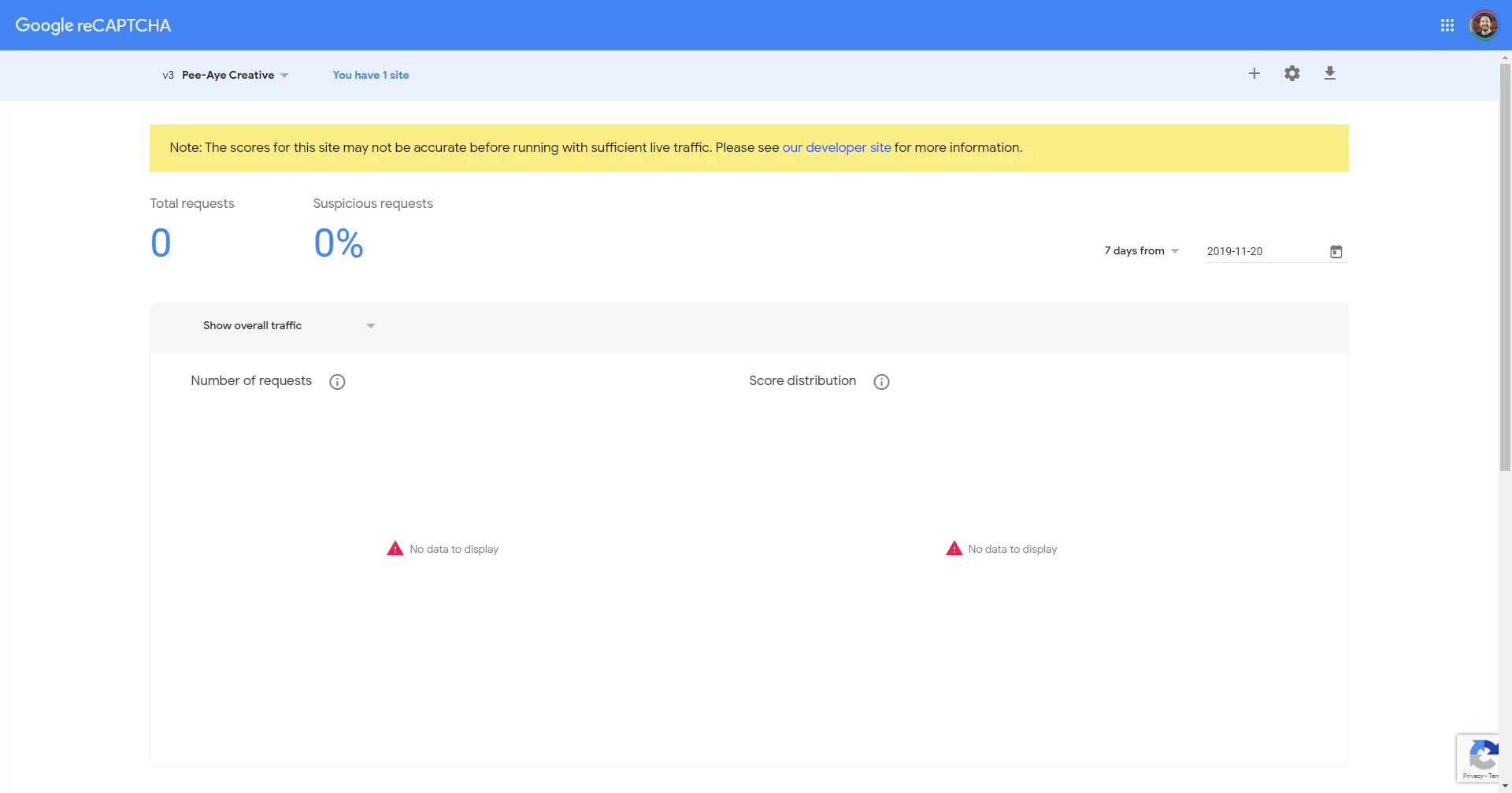
Task: Click the reCAPTCHA badge logo
Action: pos(1483,754)
